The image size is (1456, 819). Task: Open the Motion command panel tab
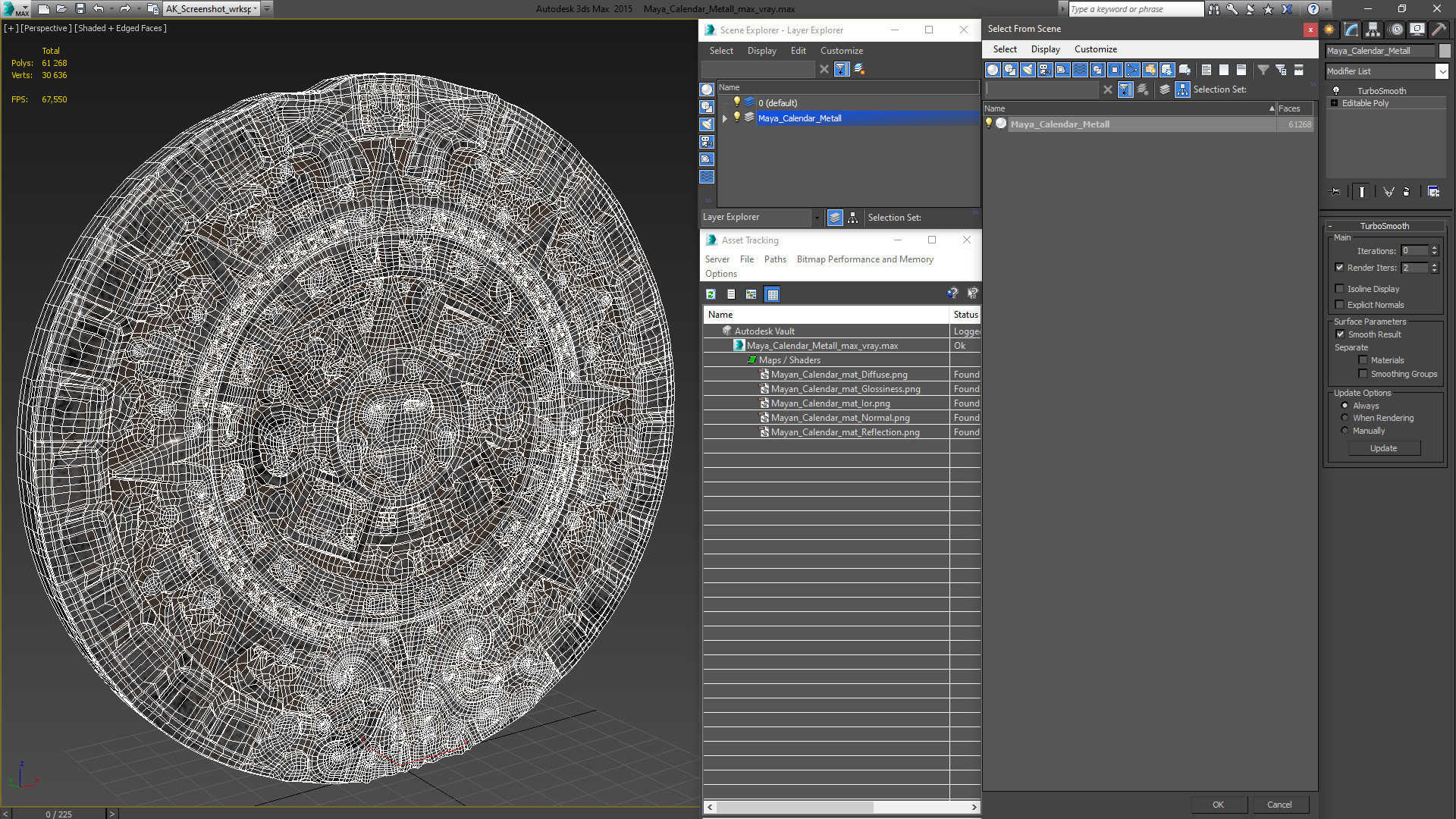pos(1396,30)
